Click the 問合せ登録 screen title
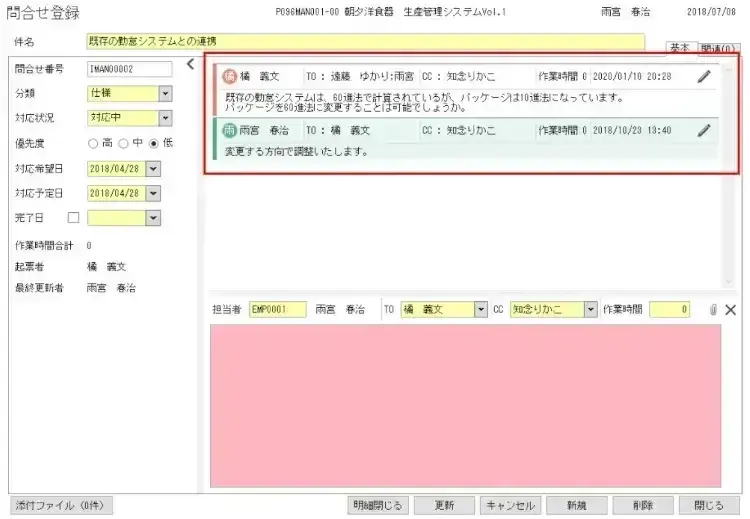Viewport: 750px width, 519px height. point(43,13)
